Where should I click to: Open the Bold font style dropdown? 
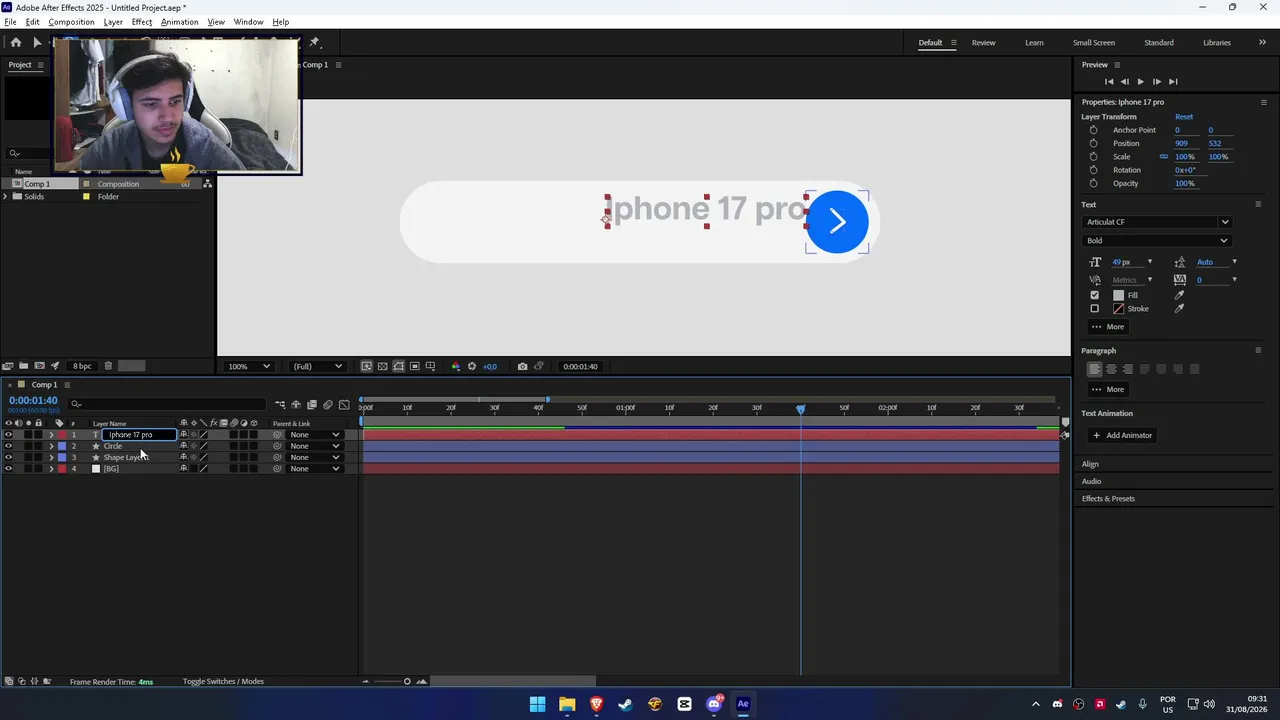click(1156, 240)
